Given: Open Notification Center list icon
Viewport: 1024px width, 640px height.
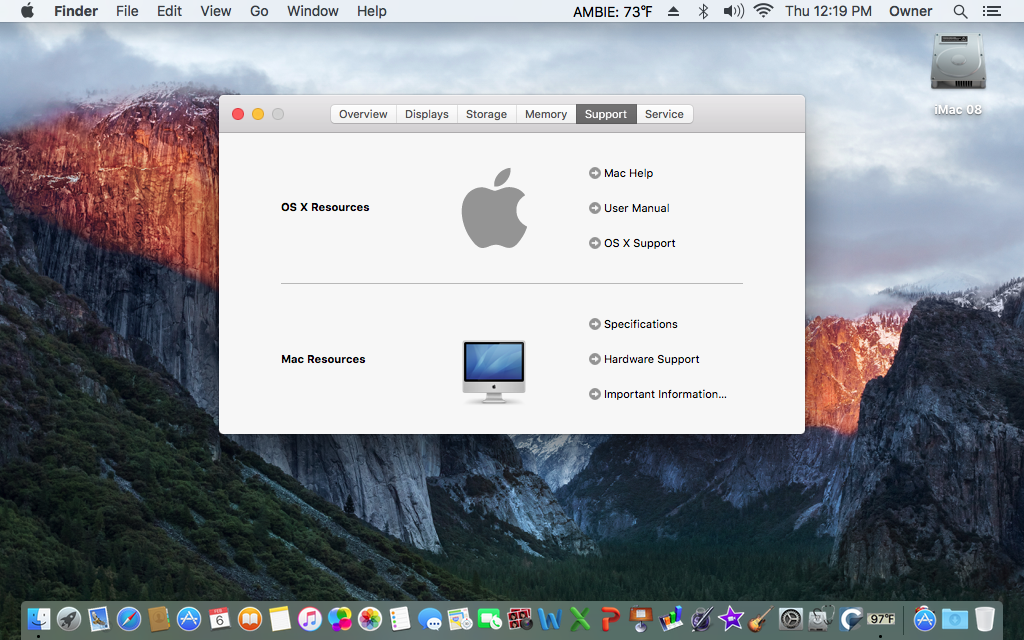Looking at the screenshot, I should (992, 11).
